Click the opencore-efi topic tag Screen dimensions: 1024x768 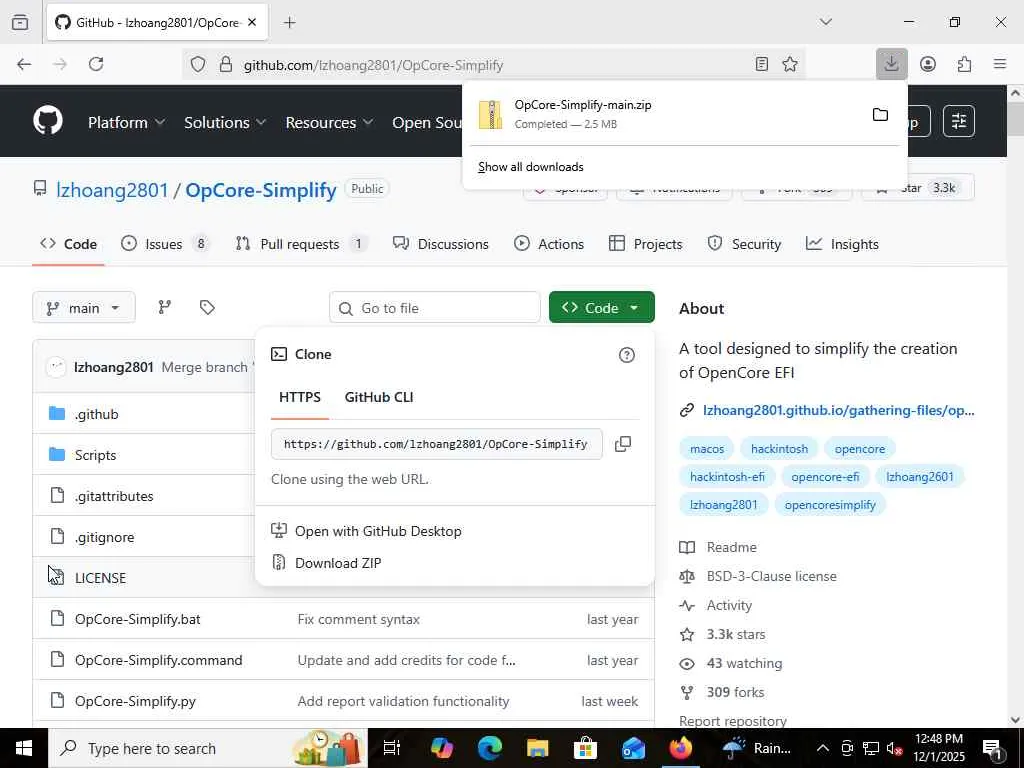[x=825, y=477]
